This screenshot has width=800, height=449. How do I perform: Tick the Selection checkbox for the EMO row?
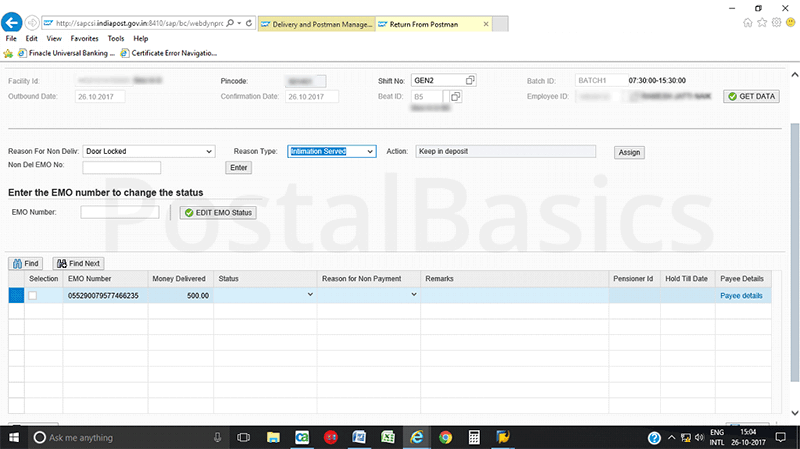tap(33, 296)
